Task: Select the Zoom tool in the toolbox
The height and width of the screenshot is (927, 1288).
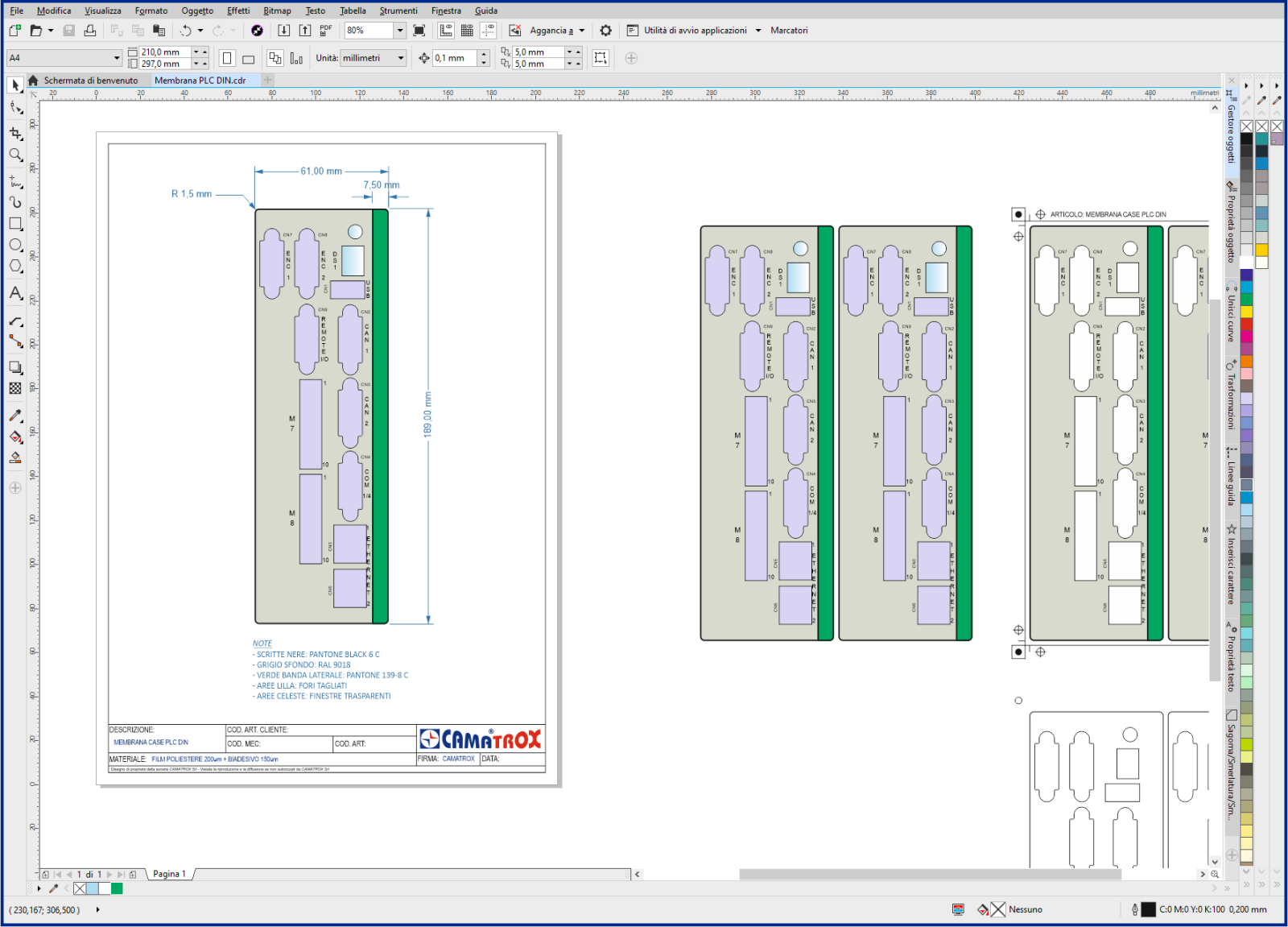Action: pos(15,155)
